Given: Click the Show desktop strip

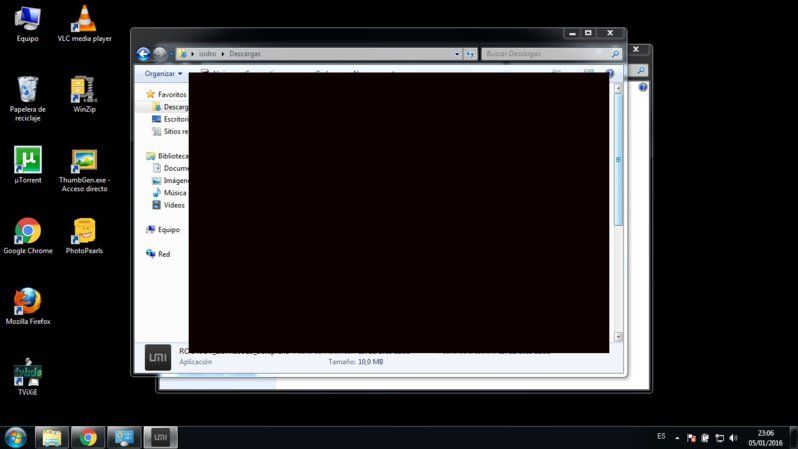Looking at the screenshot, I should tap(794, 438).
